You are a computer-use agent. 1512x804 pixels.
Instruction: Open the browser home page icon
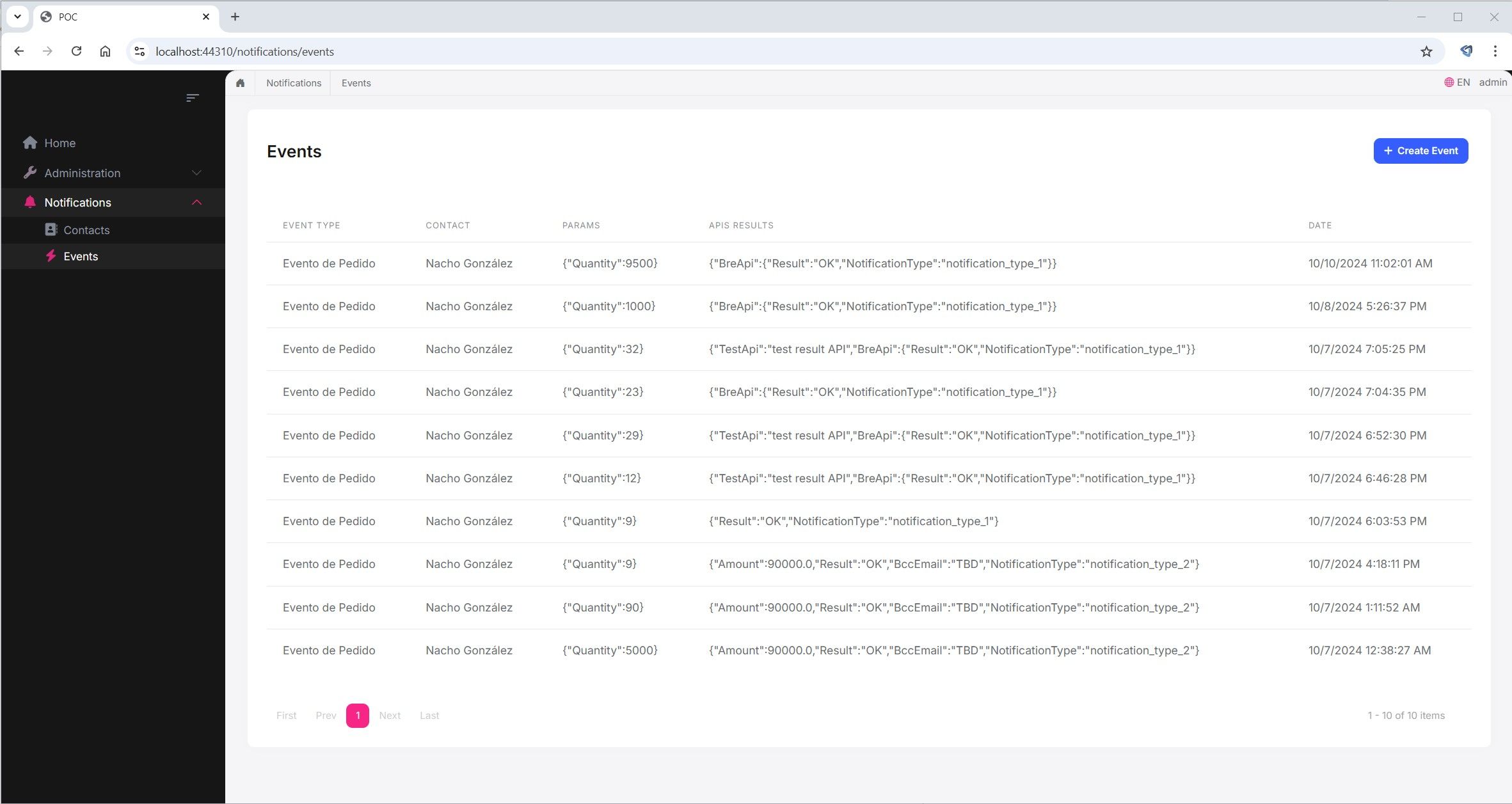click(x=105, y=51)
